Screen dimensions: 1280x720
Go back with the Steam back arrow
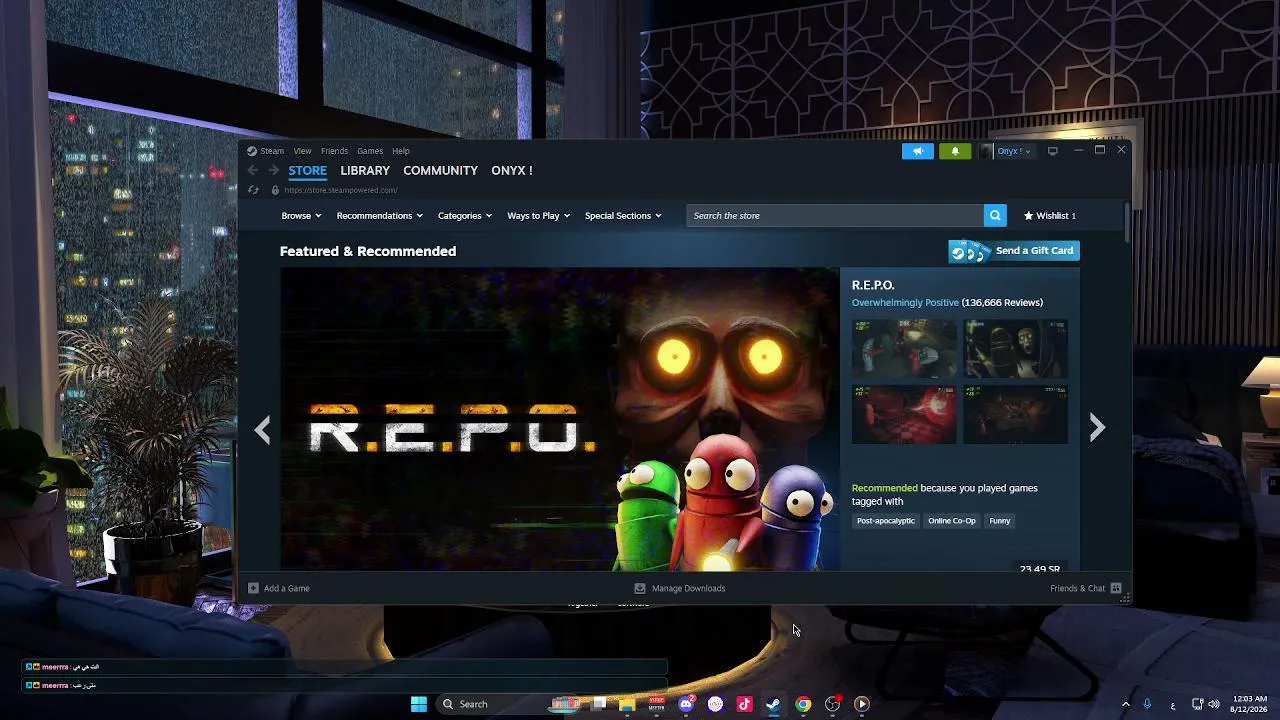point(253,171)
